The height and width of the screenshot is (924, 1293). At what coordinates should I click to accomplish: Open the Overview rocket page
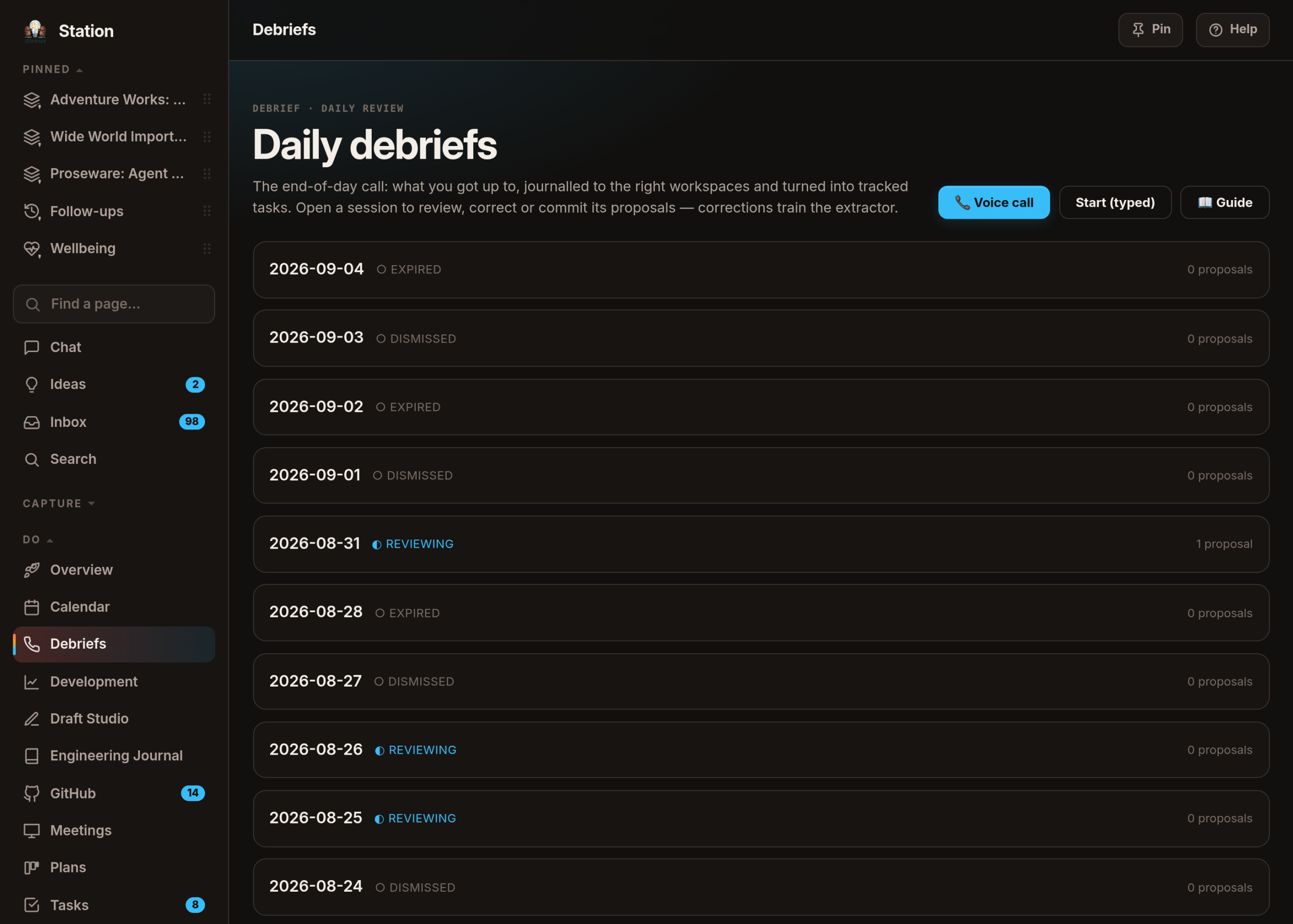[x=114, y=569]
